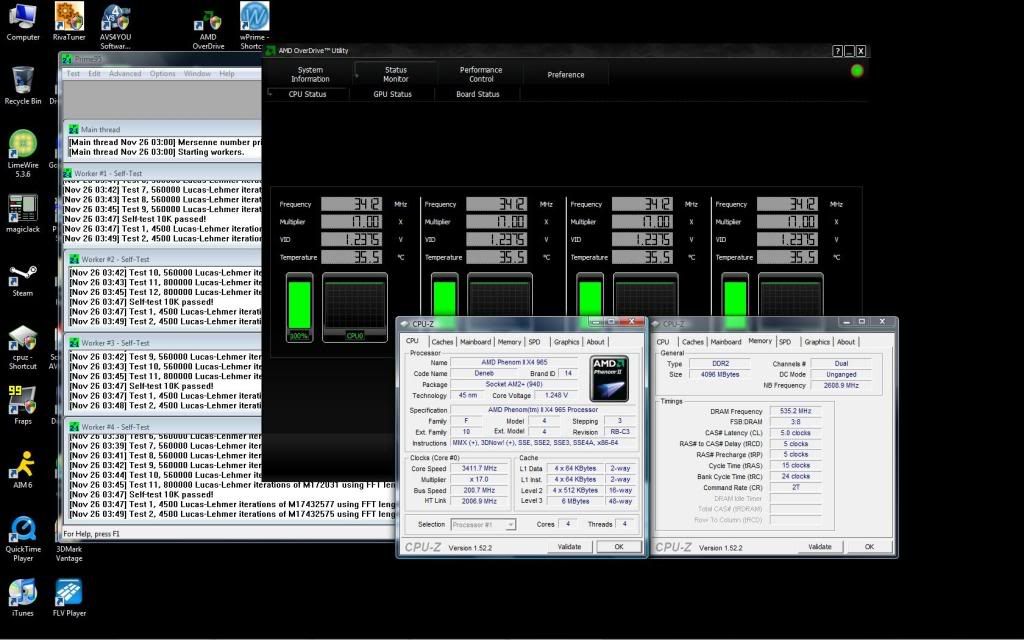The image size is (1024, 640).
Task: Switch to GPU Status sub-tab
Action: (x=392, y=94)
